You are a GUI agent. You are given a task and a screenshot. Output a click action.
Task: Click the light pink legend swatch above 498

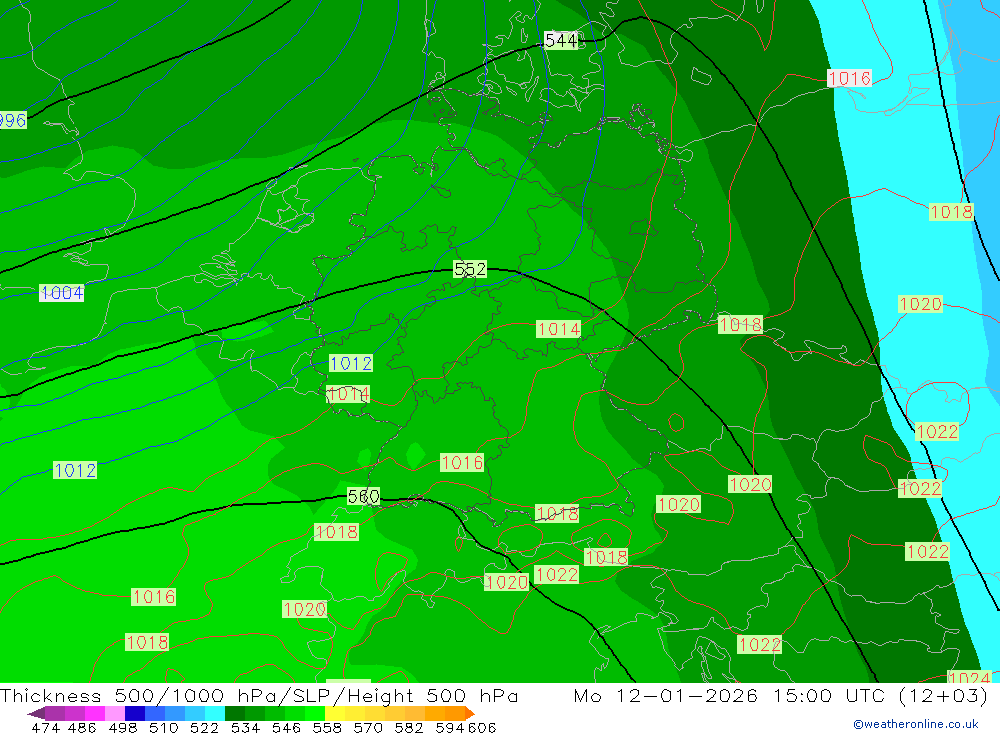[115, 713]
